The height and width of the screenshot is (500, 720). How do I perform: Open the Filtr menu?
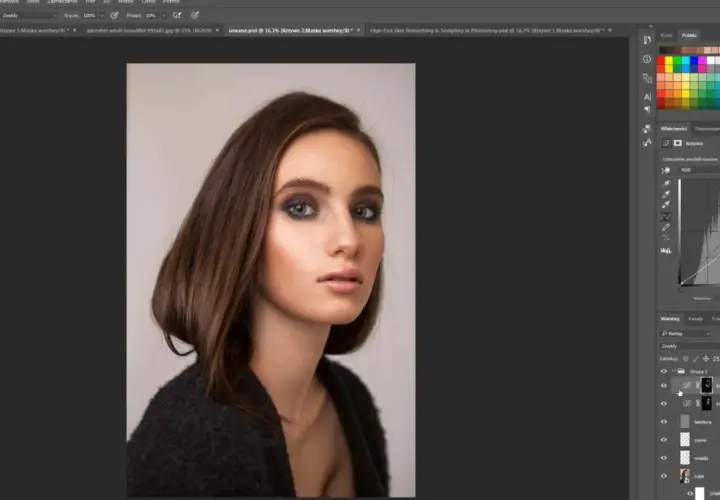tap(90, 2)
